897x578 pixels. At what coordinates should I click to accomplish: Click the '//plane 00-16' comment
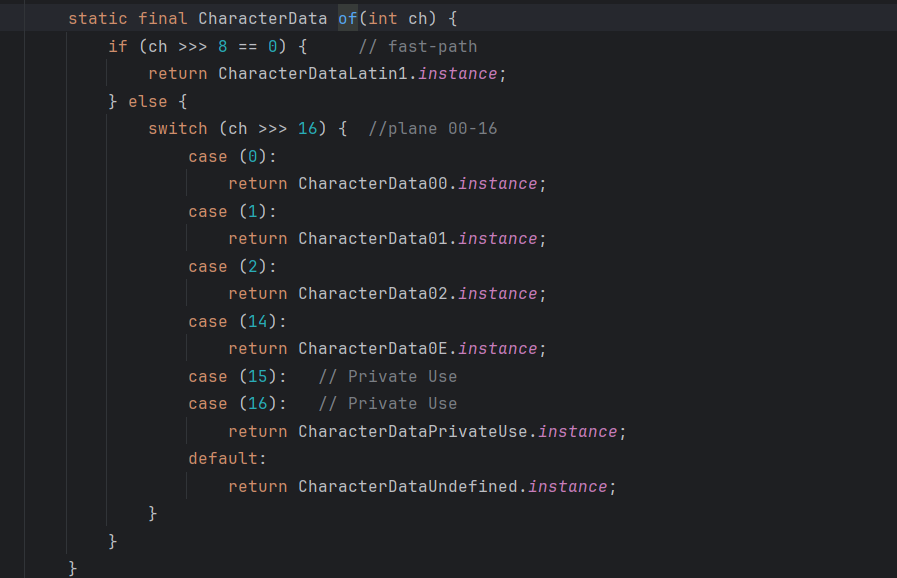432,129
